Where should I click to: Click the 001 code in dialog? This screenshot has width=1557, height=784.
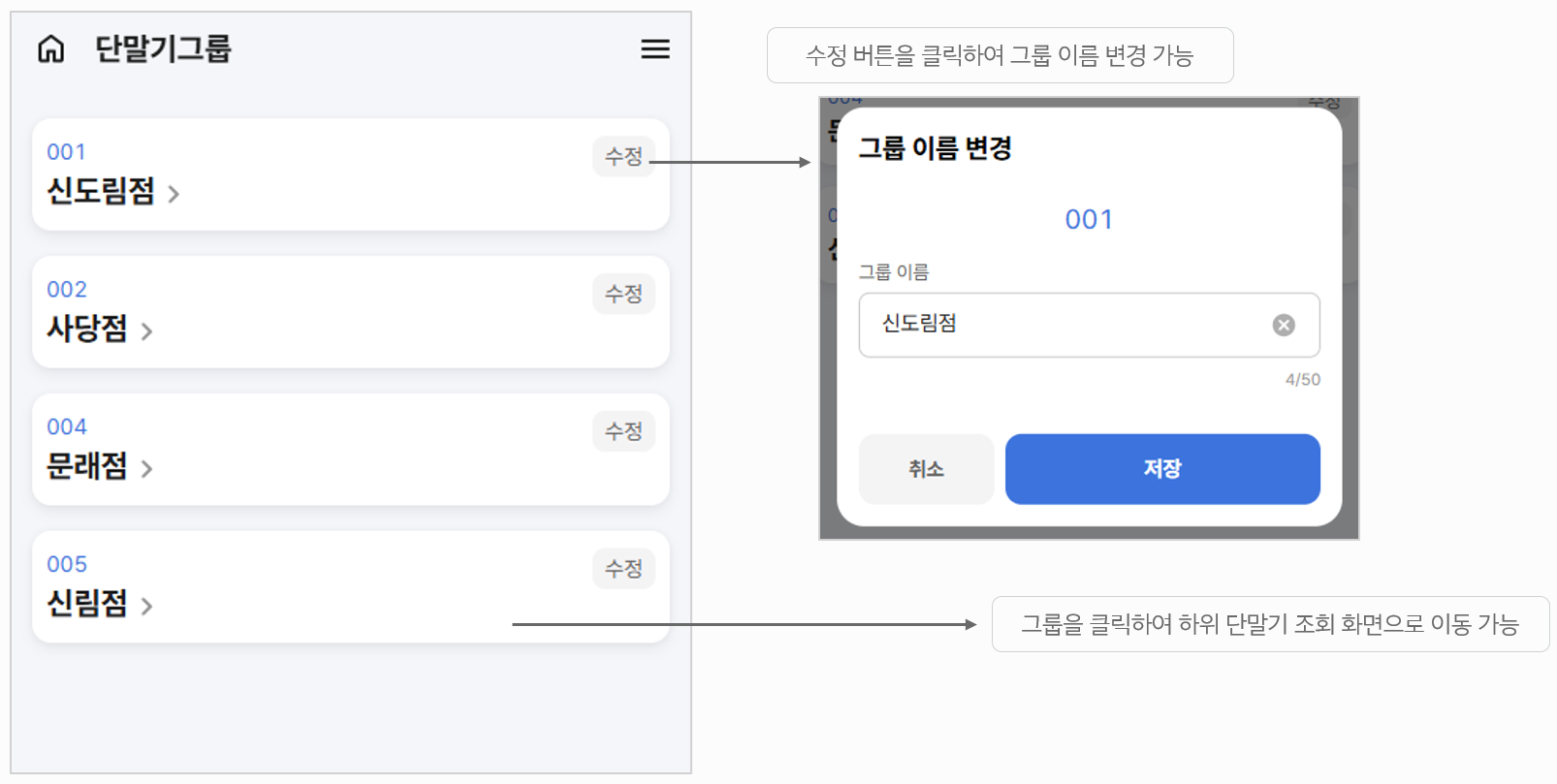(x=1089, y=220)
